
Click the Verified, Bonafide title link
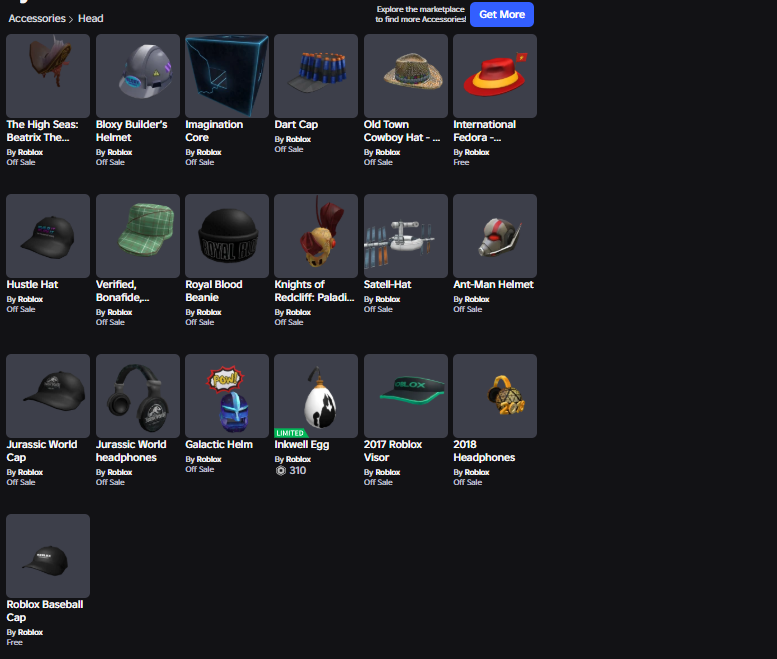tap(122, 291)
